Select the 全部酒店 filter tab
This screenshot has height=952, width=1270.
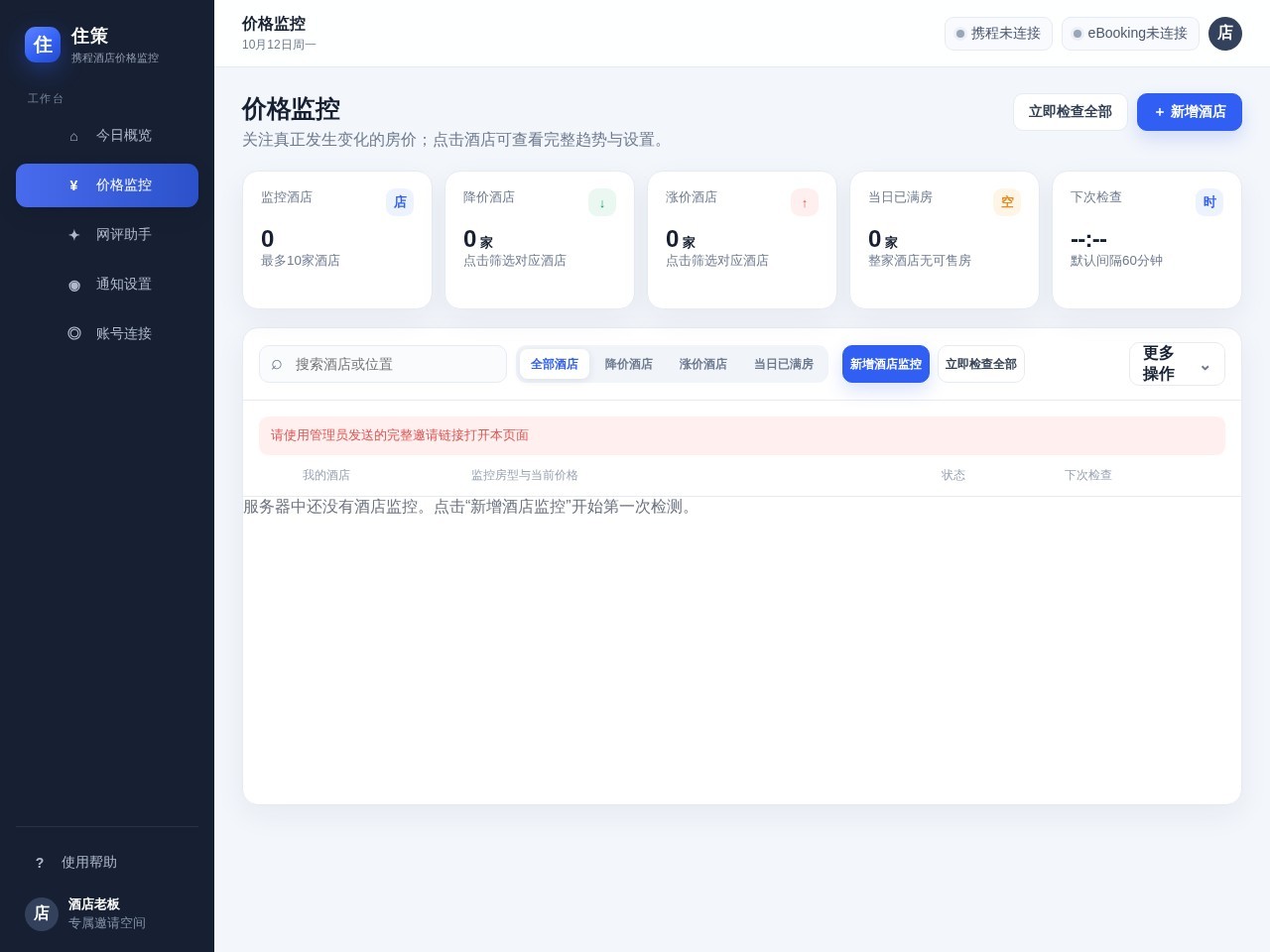coord(555,364)
